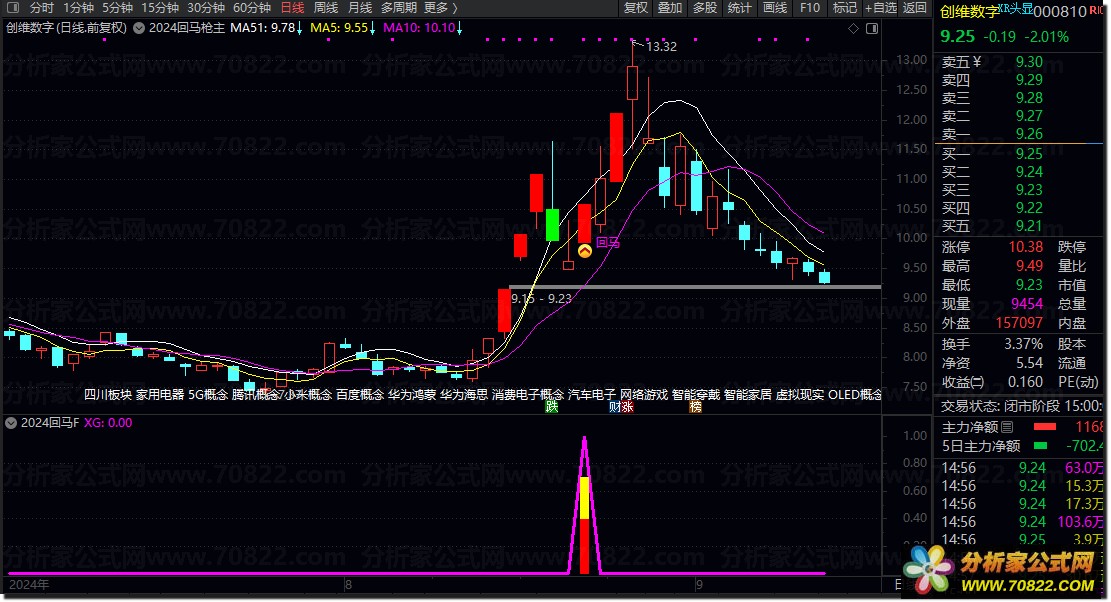
Task: Click the XR头显 tag
Action: click(1015, 8)
